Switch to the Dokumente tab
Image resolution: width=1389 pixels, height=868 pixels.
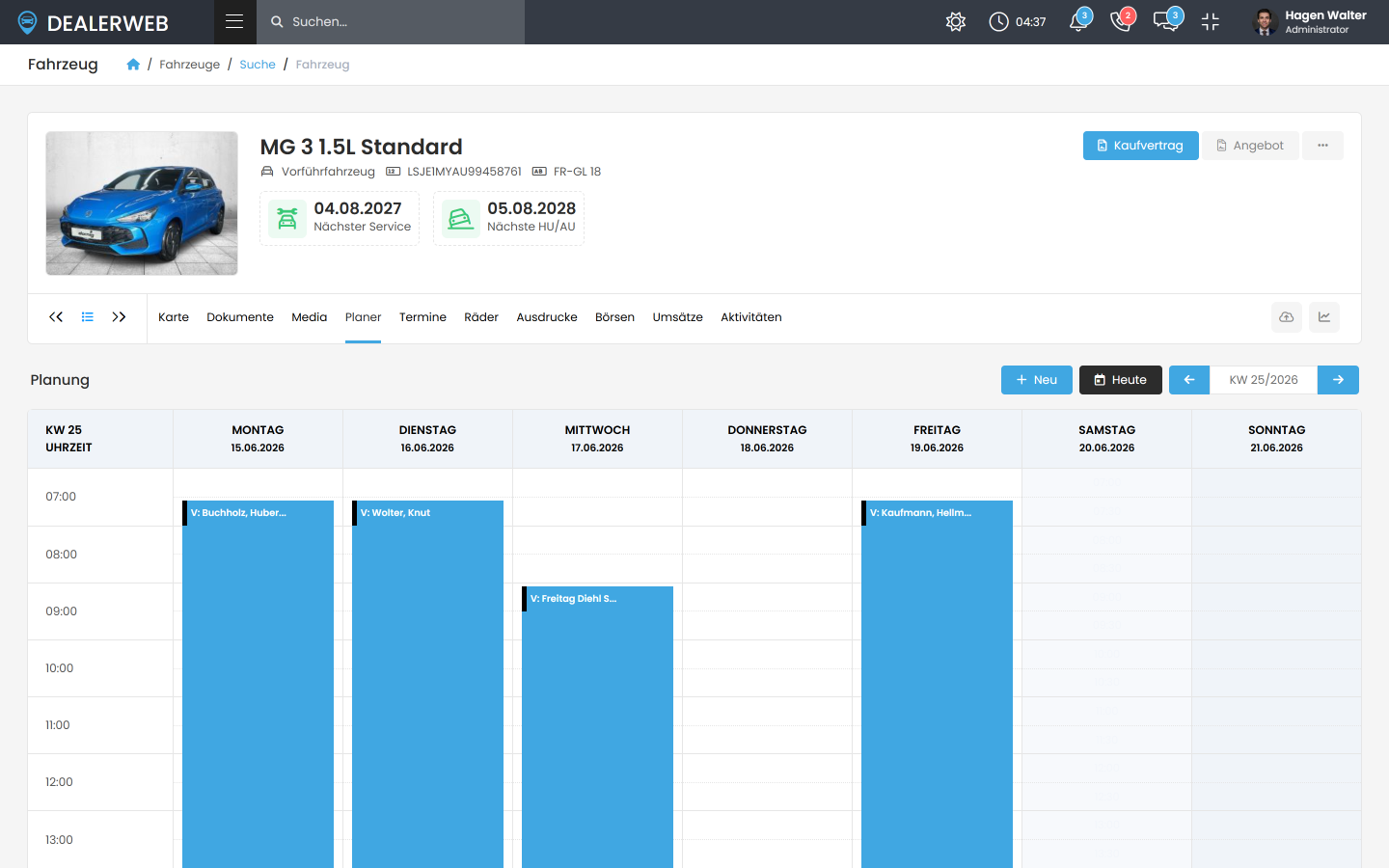[240, 317]
